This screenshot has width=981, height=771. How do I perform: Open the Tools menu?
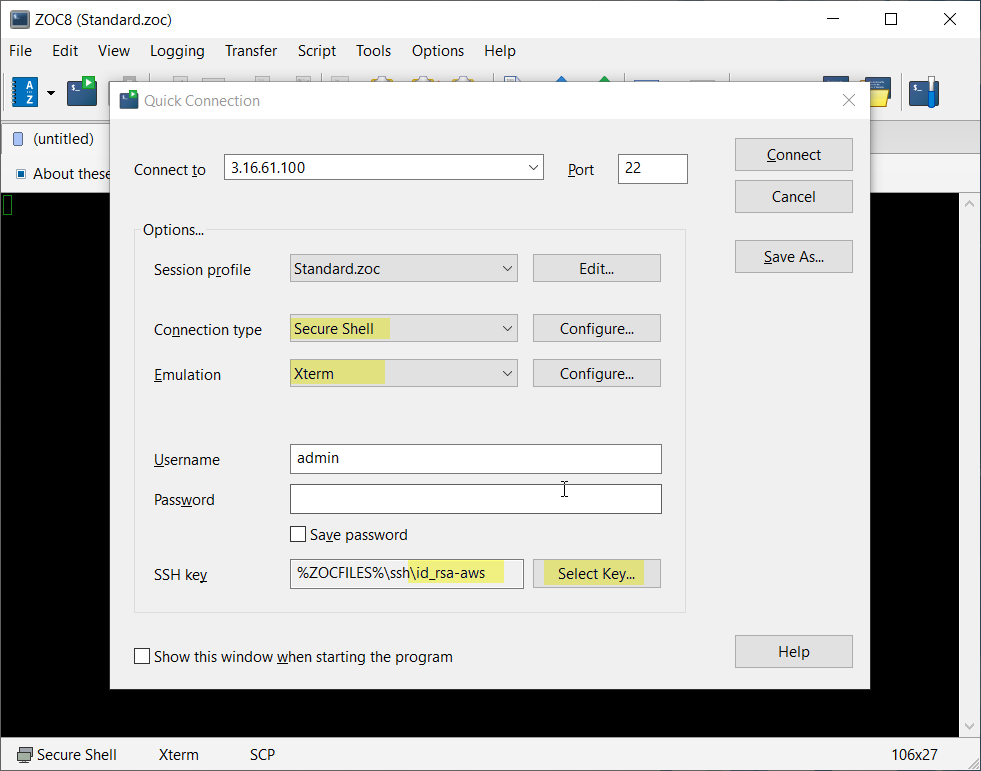click(x=374, y=51)
